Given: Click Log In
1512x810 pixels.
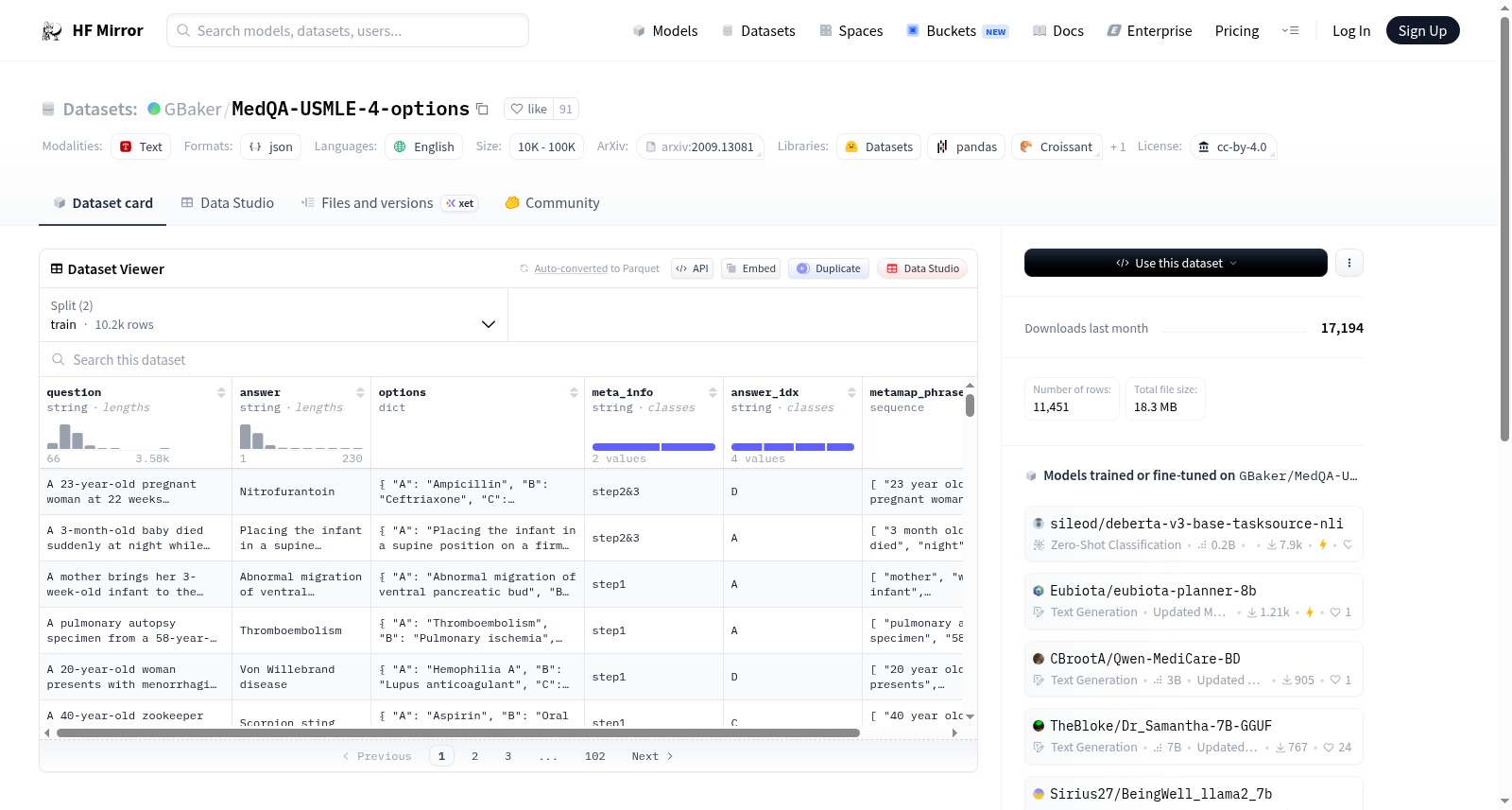Looking at the screenshot, I should pyautogui.click(x=1350, y=31).
